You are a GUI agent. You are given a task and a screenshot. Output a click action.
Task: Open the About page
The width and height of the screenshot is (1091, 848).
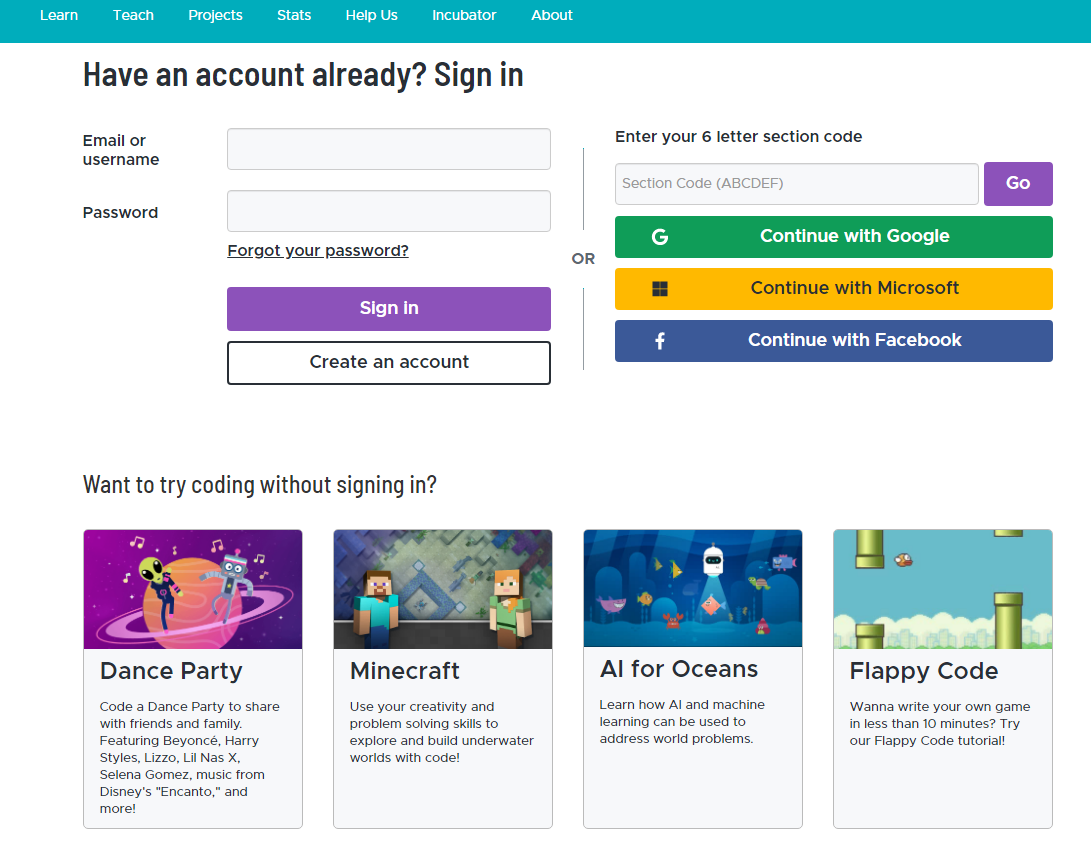[x=552, y=15]
